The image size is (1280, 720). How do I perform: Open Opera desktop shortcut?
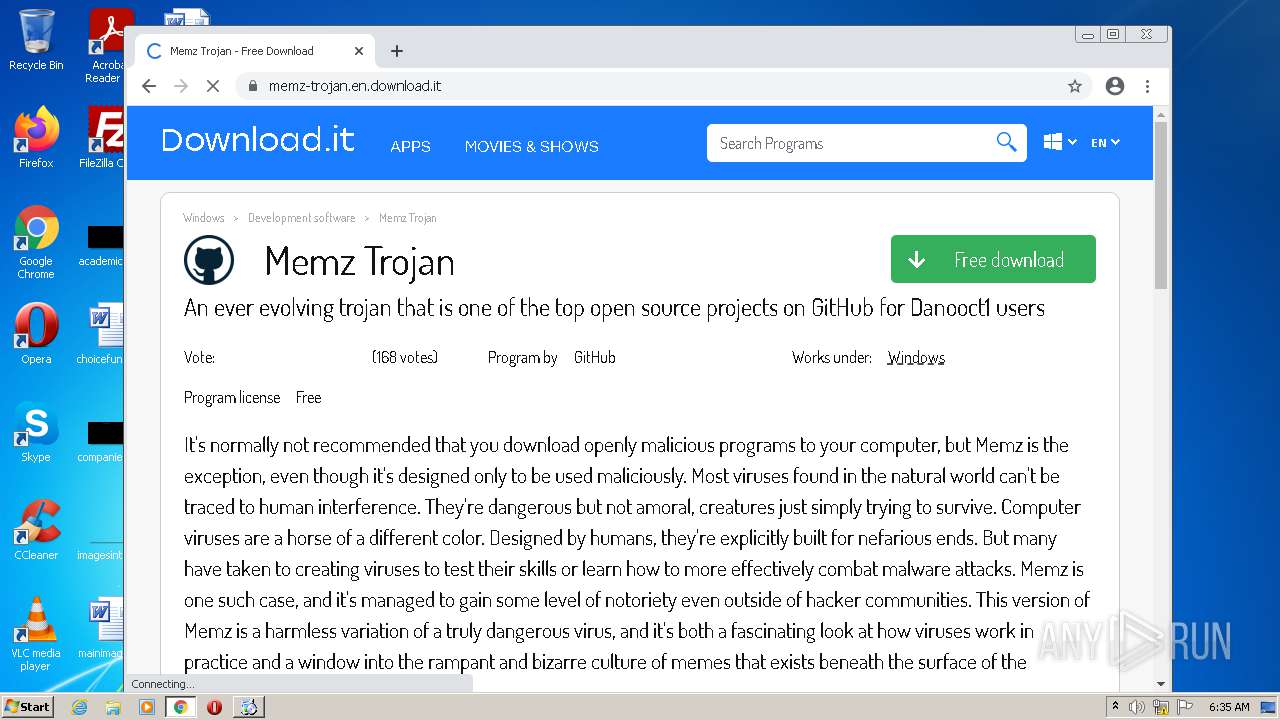[x=36, y=333]
